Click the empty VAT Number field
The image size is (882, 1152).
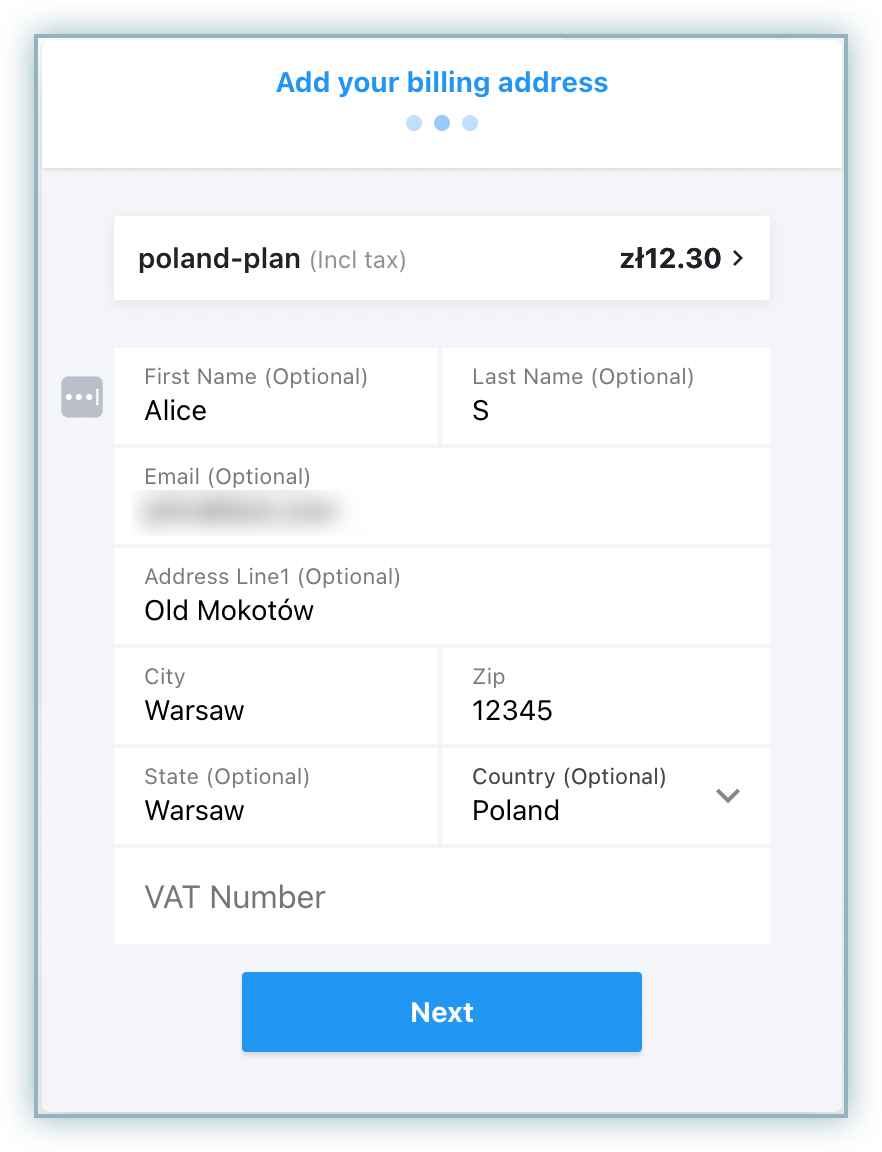[441, 897]
